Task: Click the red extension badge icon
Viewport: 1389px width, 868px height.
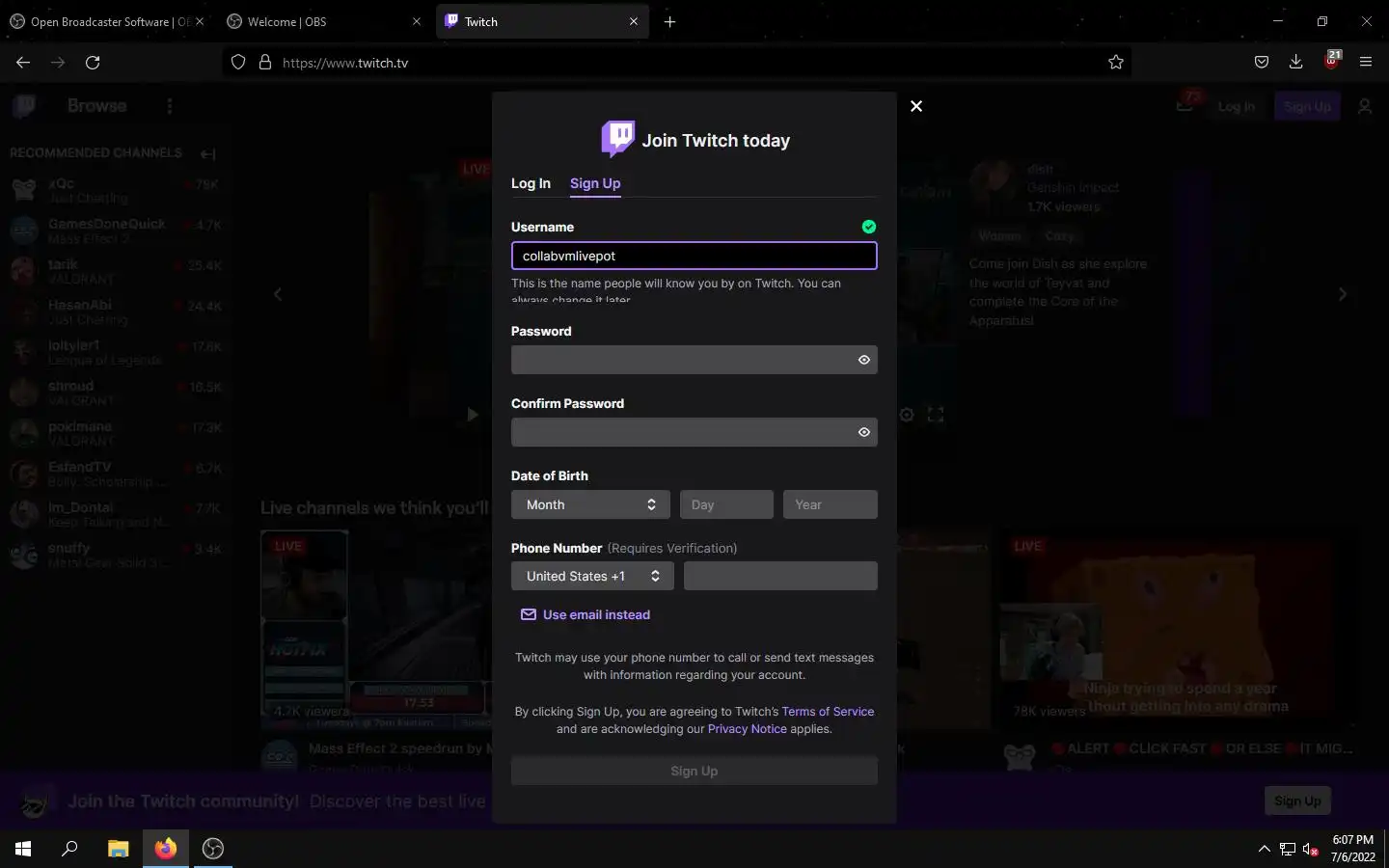Action: pyautogui.click(x=1332, y=60)
